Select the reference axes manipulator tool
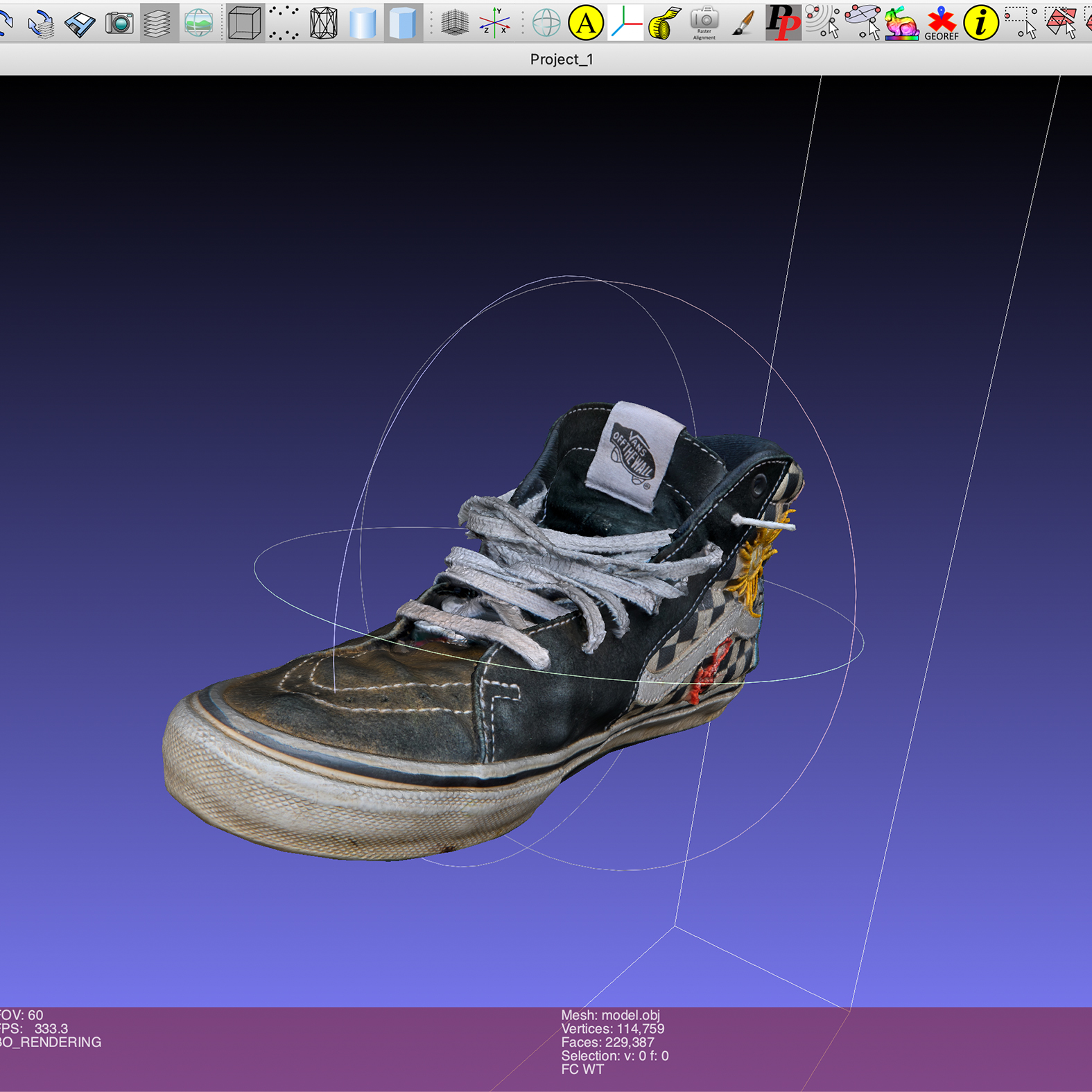The width and height of the screenshot is (1092, 1092). [x=625, y=23]
